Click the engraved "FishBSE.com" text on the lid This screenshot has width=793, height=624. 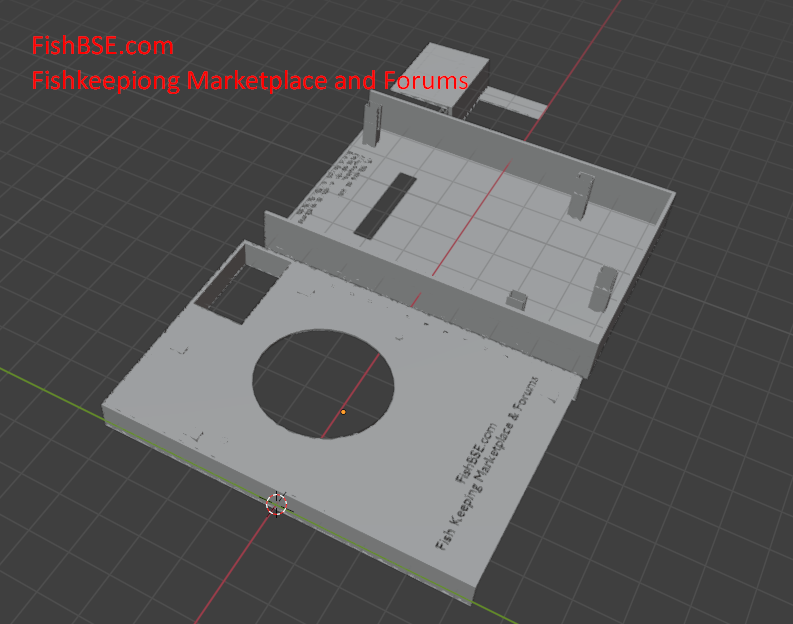click(x=477, y=453)
